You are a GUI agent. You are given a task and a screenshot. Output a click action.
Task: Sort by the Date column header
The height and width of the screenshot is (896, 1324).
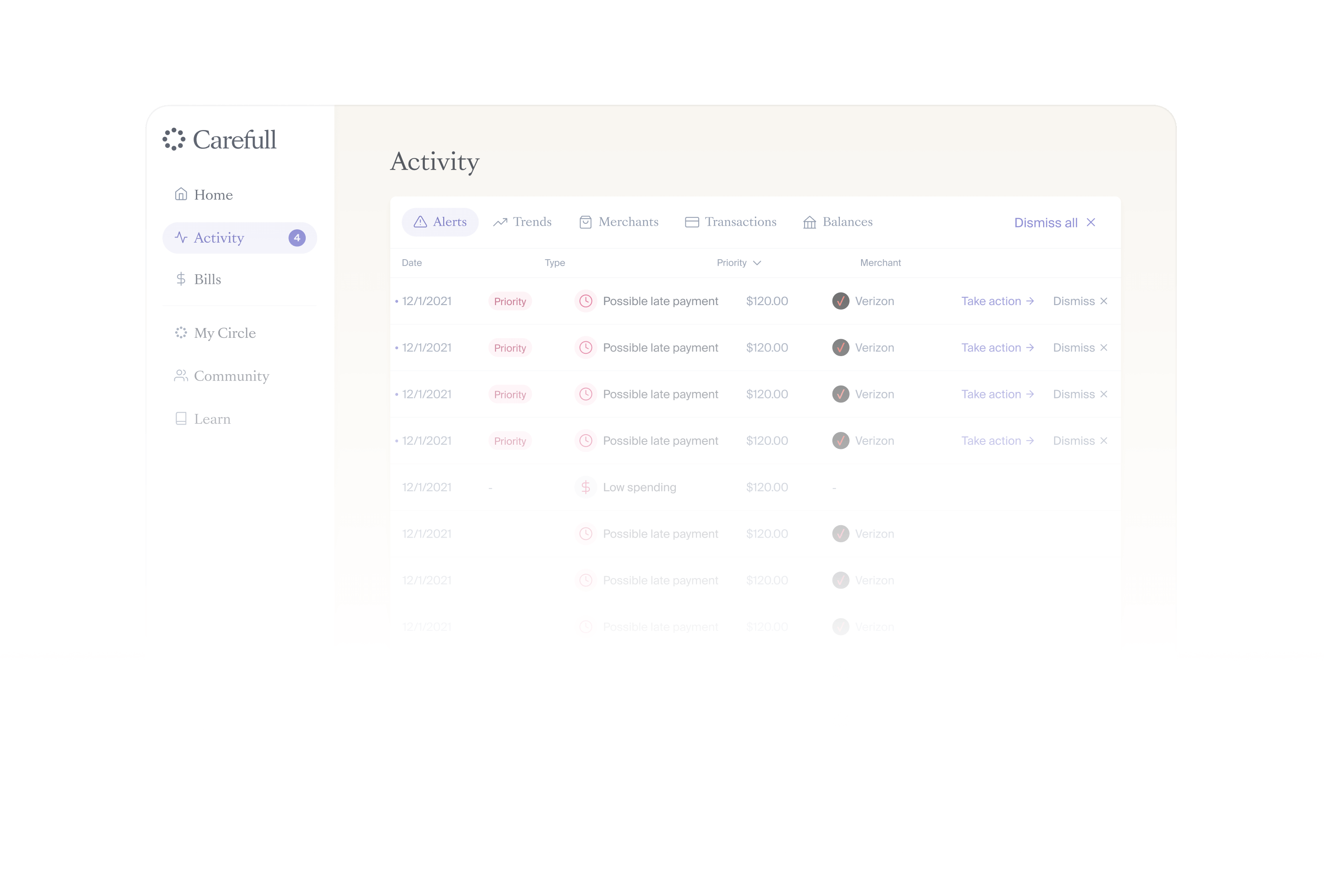pyautogui.click(x=411, y=263)
